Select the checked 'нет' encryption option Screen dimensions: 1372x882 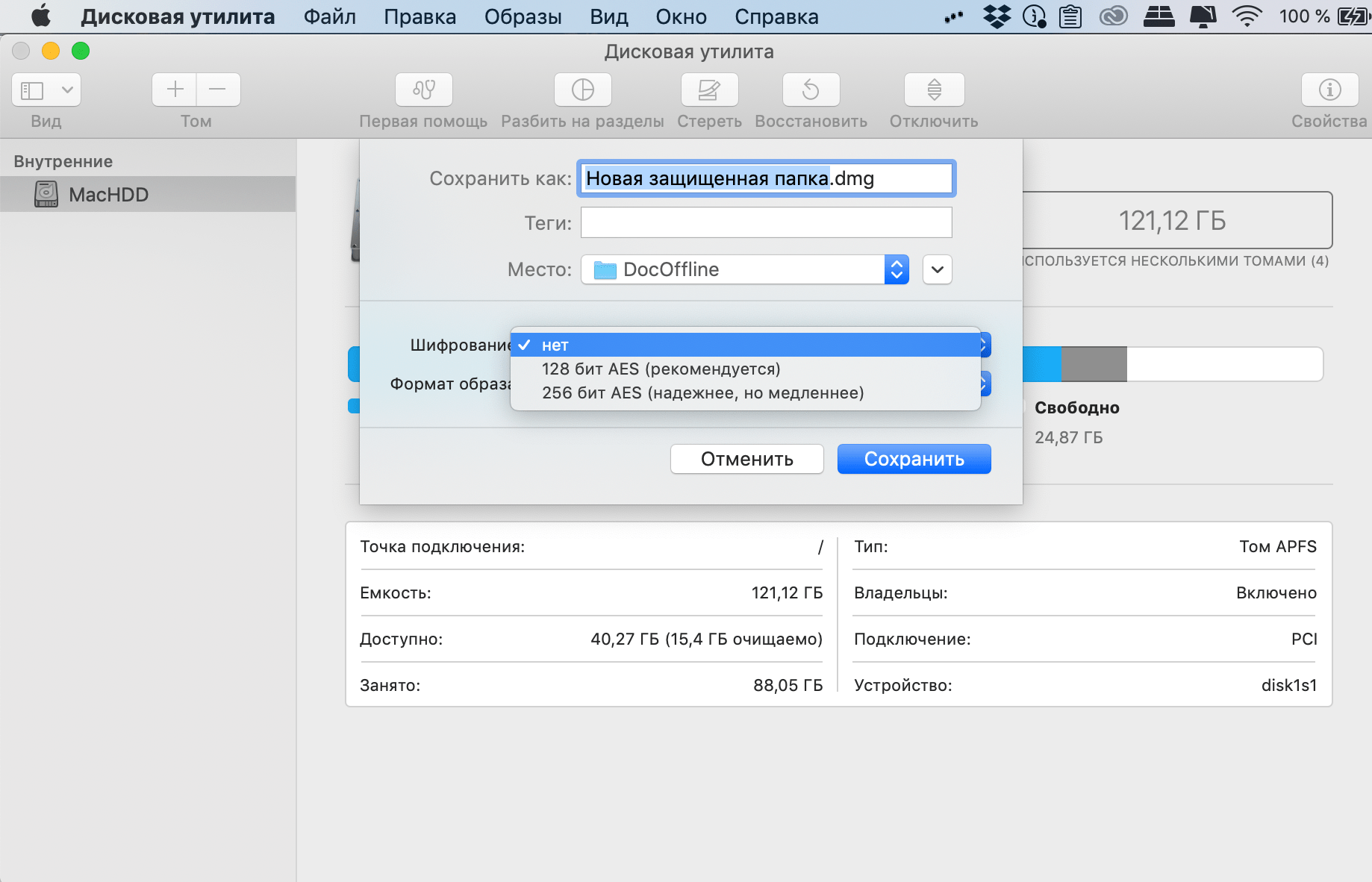pyautogui.click(x=555, y=345)
